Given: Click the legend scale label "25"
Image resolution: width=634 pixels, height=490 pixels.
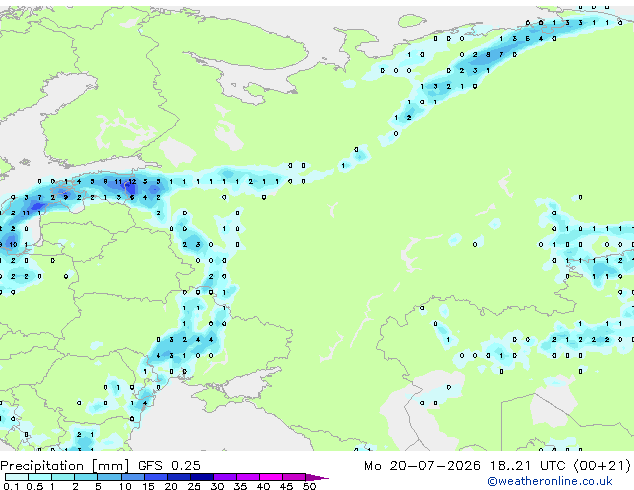Looking at the screenshot, I should (194, 486).
